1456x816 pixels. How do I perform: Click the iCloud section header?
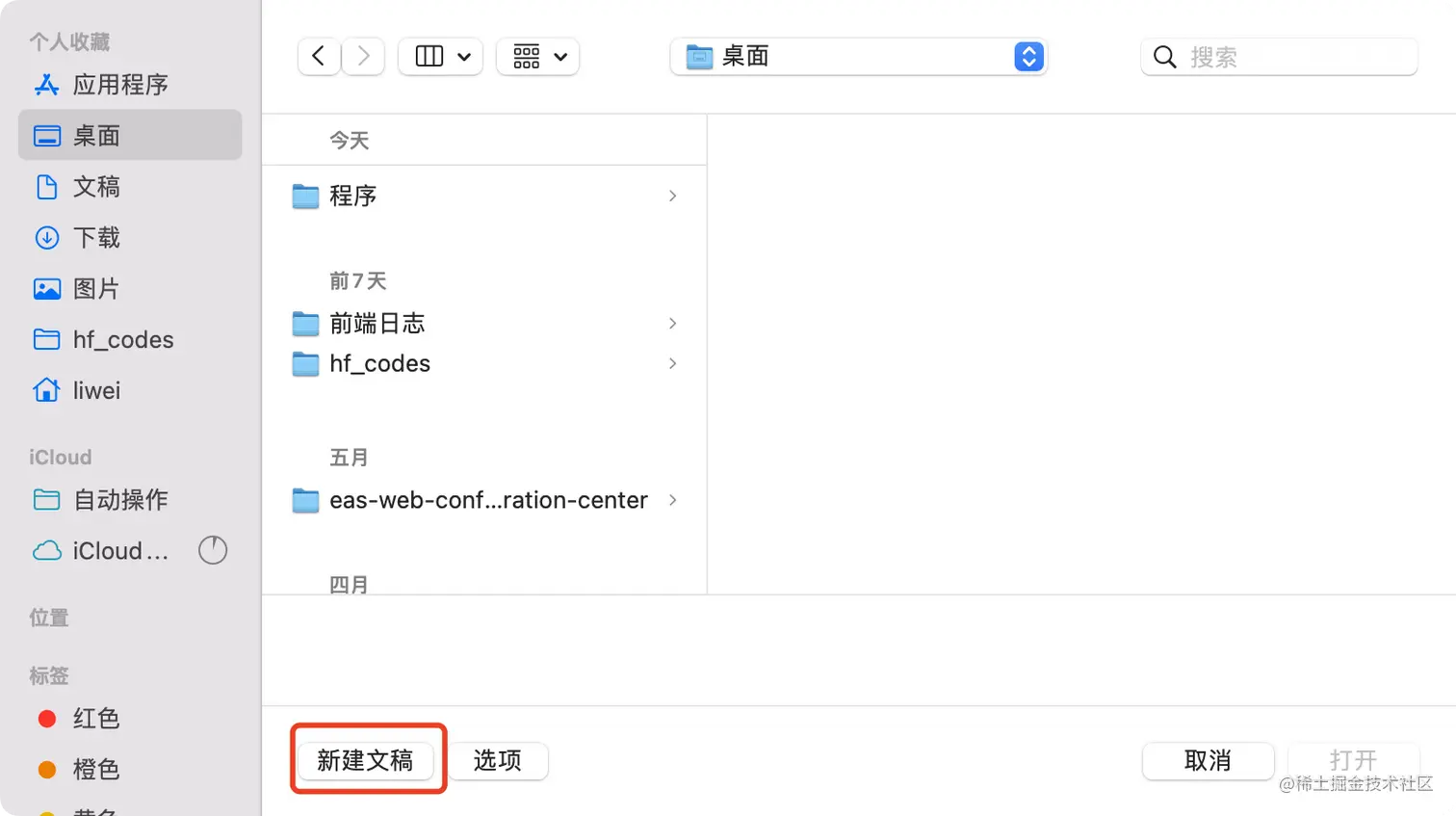coord(60,457)
